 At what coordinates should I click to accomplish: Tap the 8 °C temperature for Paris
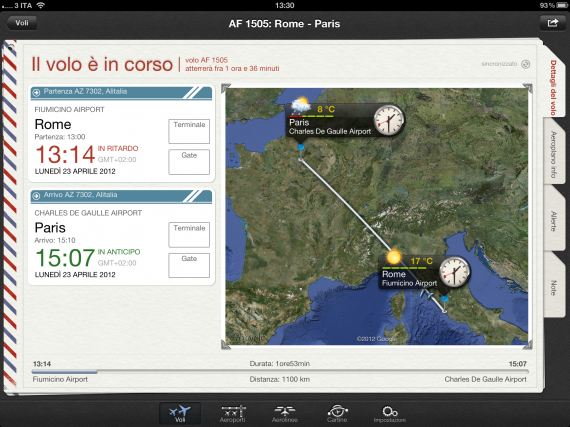(x=326, y=109)
